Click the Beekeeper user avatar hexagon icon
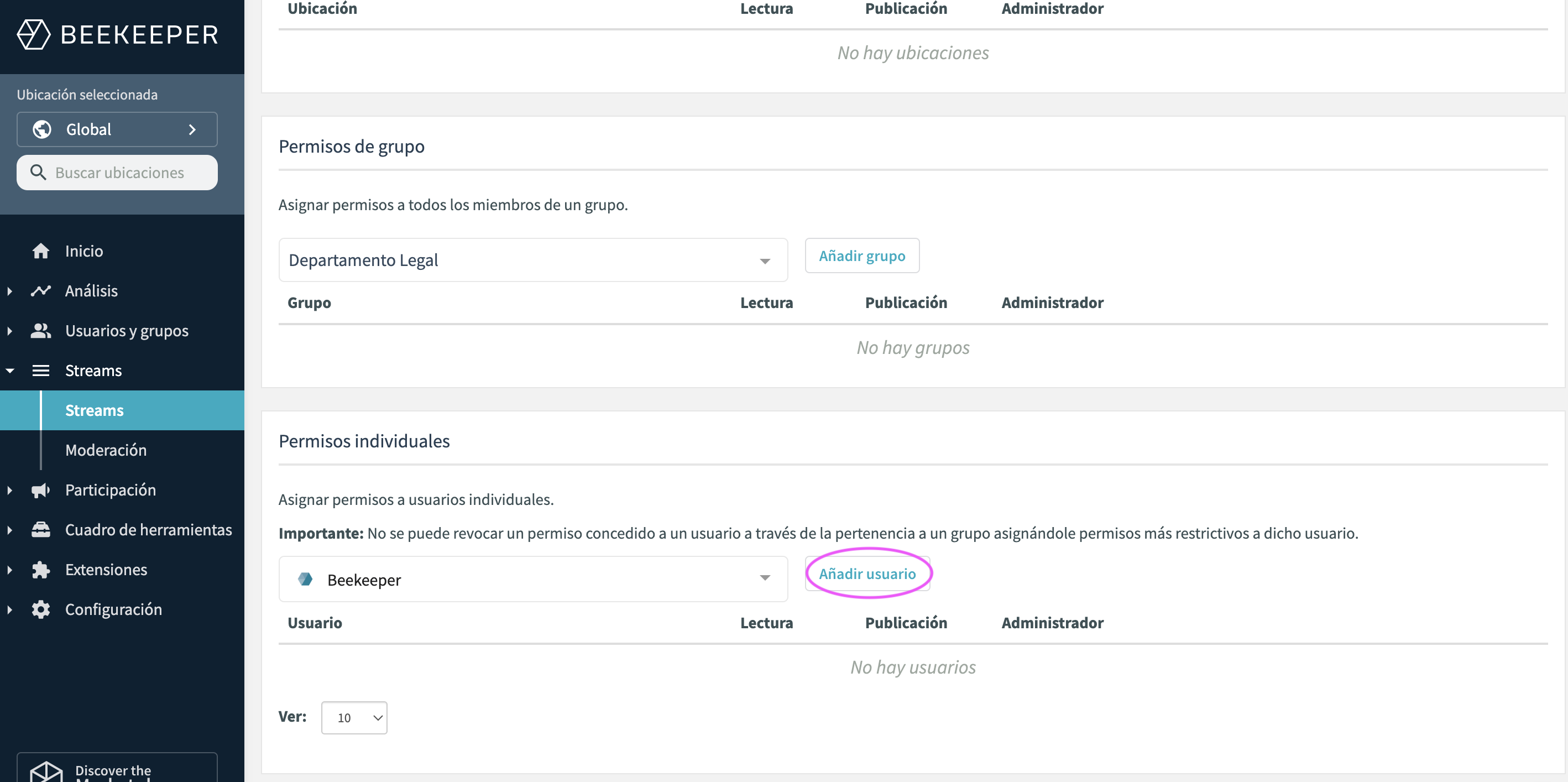The height and width of the screenshot is (782, 1568). [x=306, y=579]
